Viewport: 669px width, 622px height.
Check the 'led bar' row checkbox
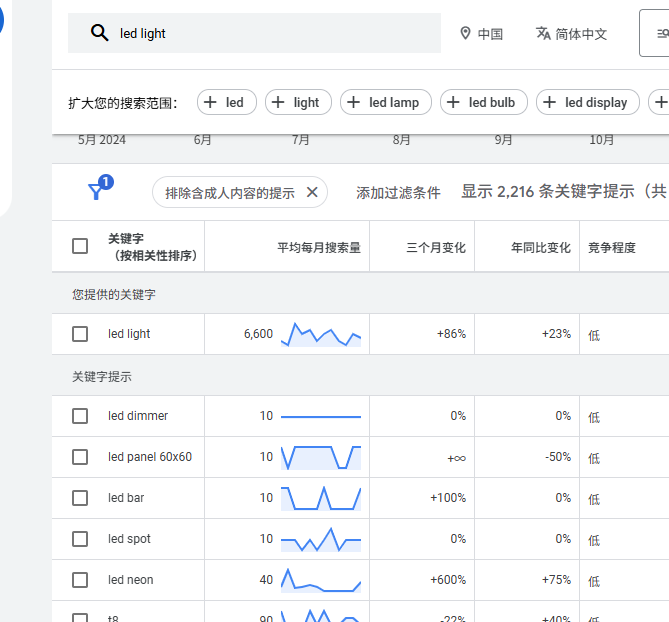point(80,498)
